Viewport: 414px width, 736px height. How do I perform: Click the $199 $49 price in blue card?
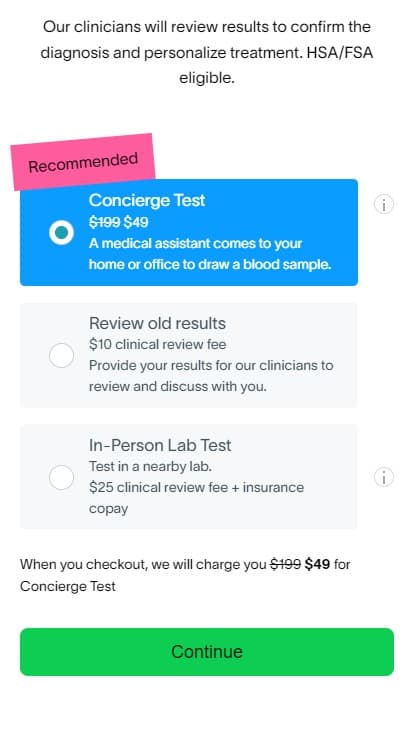click(x=119, y=222)
